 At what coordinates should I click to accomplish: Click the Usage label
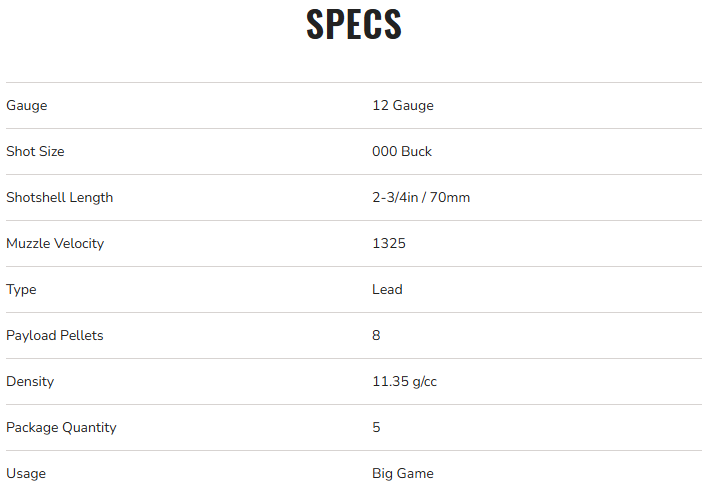(x=26, y=473)
